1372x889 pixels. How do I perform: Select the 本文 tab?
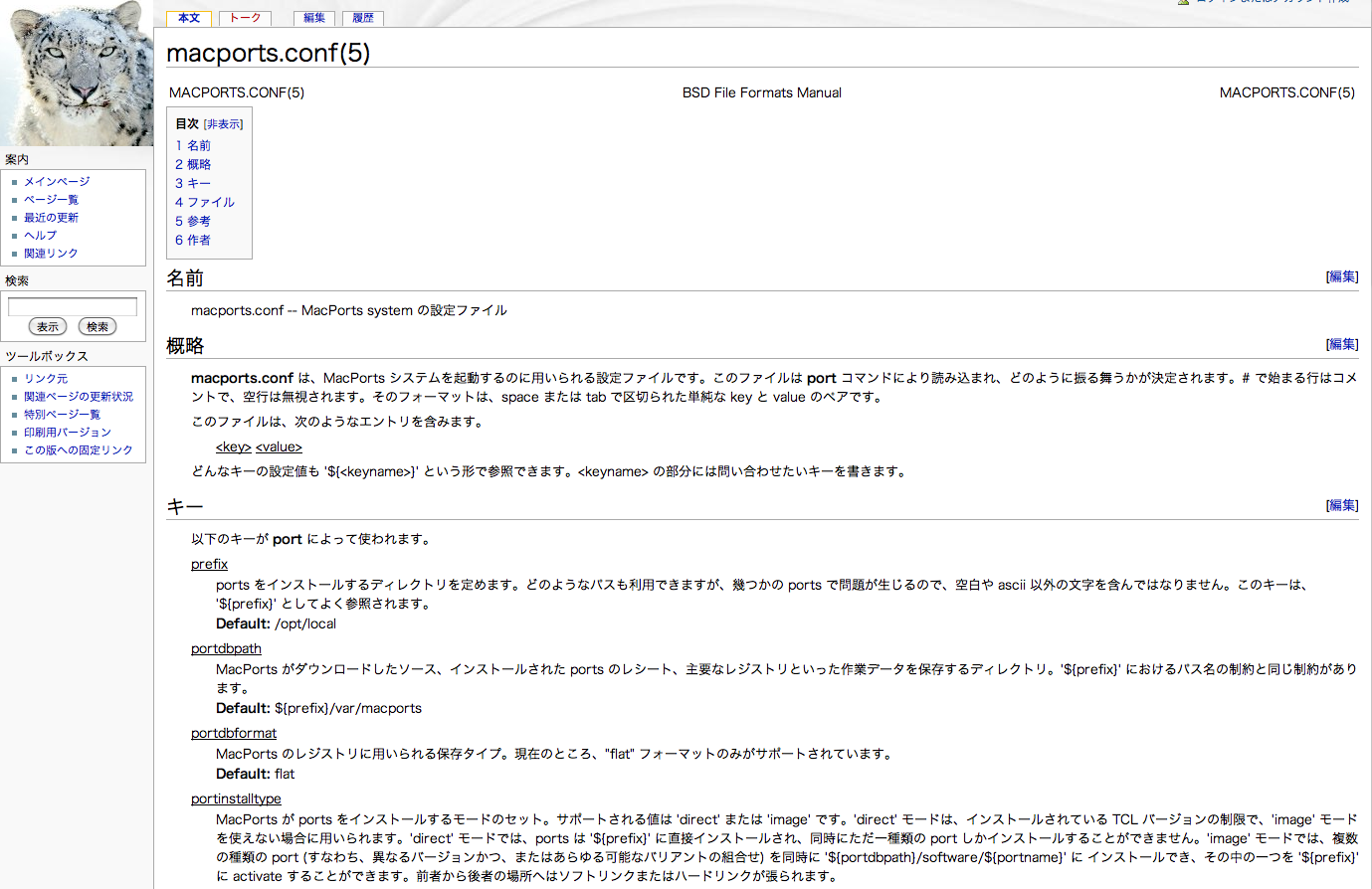pyautogui.click(x=189, y=18)
